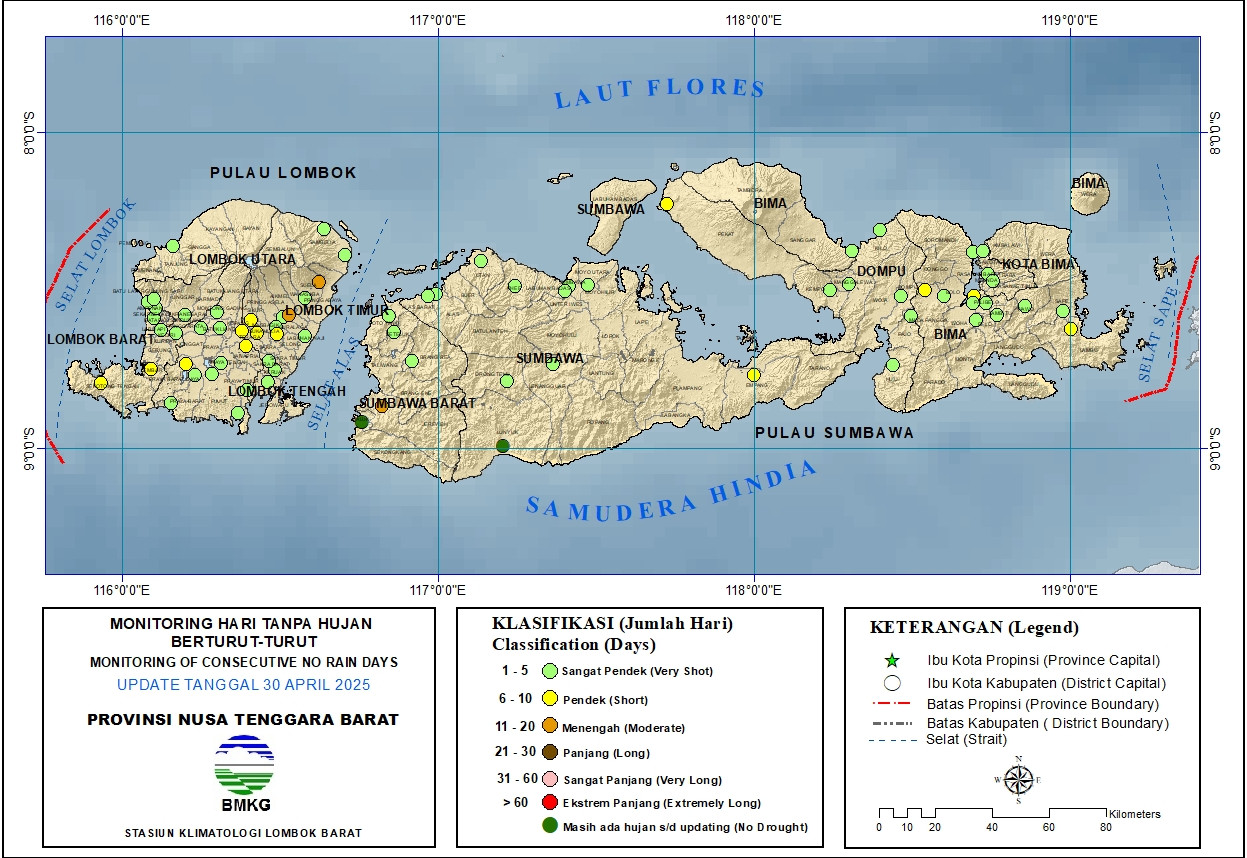Image resolution: width=1247 pixels, height=858 pixels.
Task: Click the BMKG logo emblem
Action: click(x=245, y=765)
